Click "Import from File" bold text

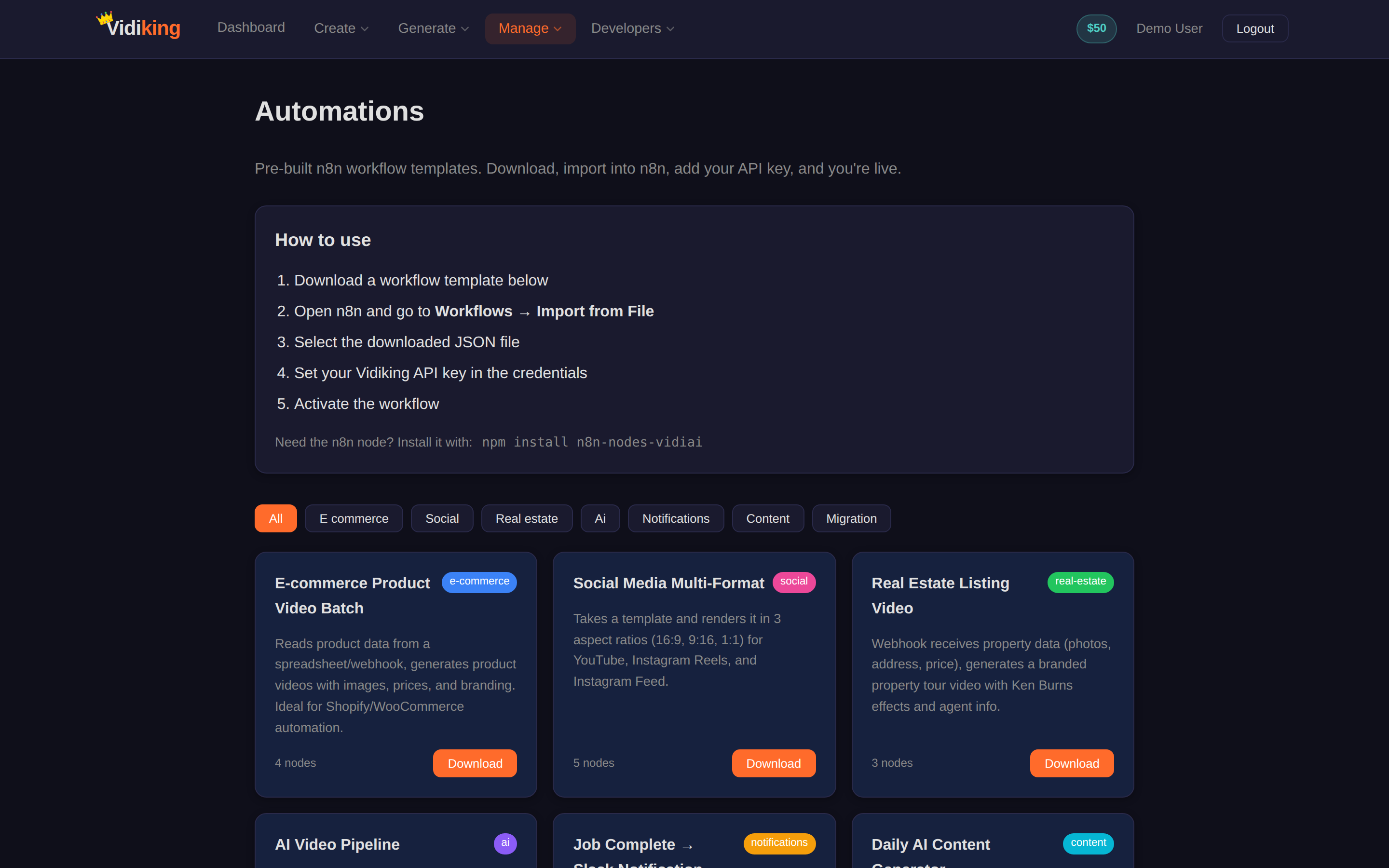coord(595,311)
